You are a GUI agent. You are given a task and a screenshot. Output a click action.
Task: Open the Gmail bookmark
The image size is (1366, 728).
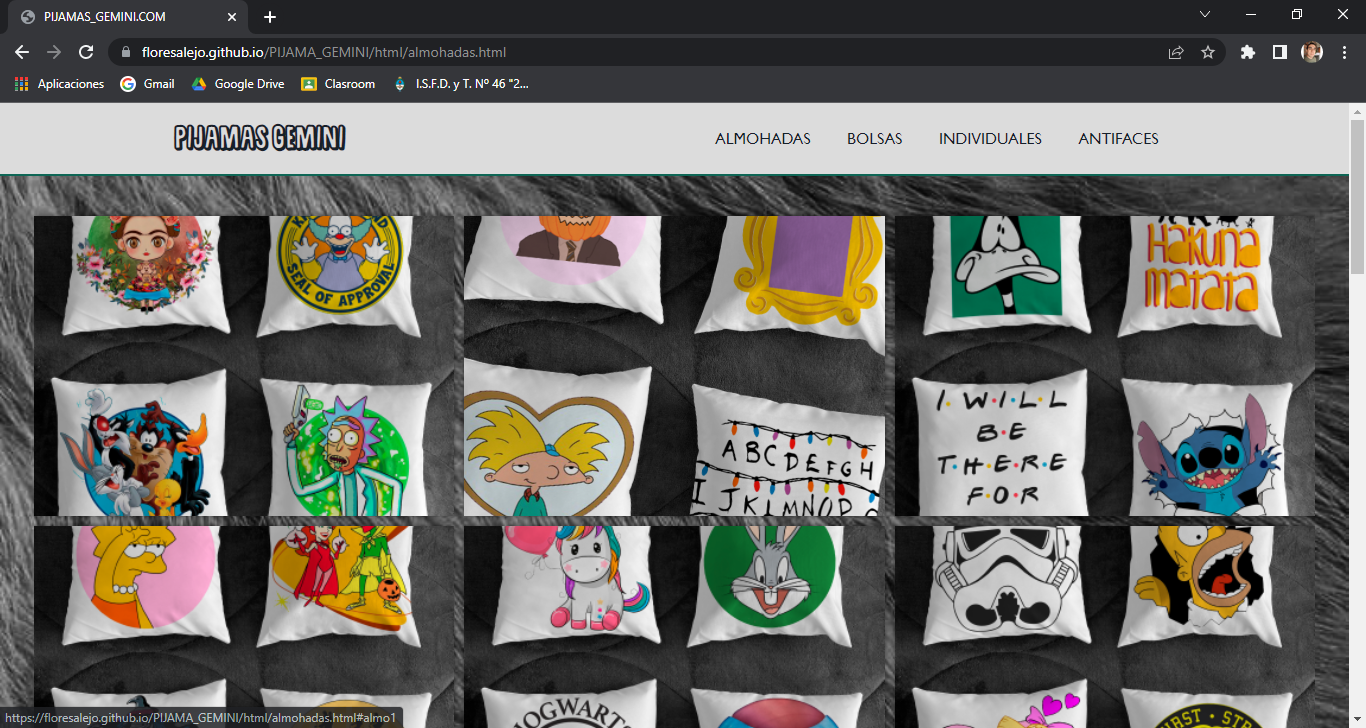pos(147,84)
